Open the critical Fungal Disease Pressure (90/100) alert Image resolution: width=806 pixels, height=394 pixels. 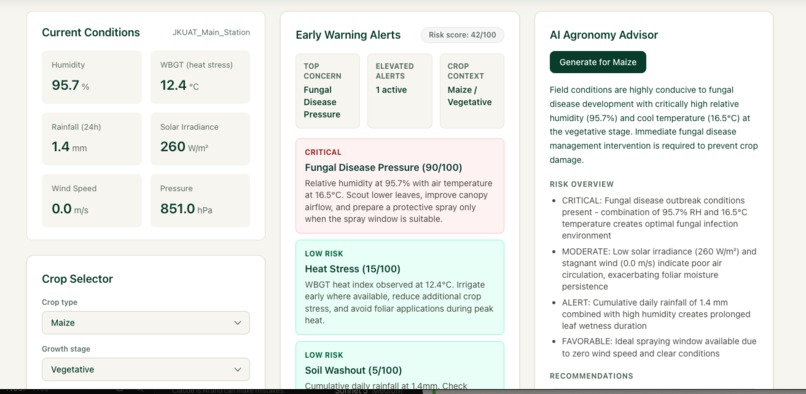pos(400,186)
